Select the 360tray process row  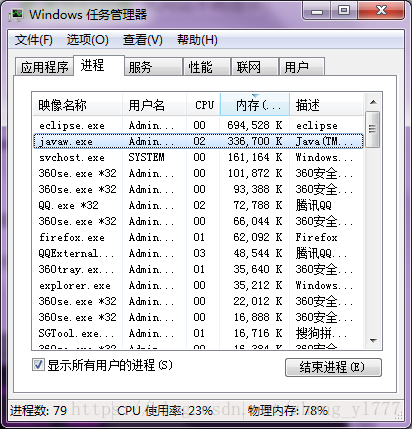198,269
